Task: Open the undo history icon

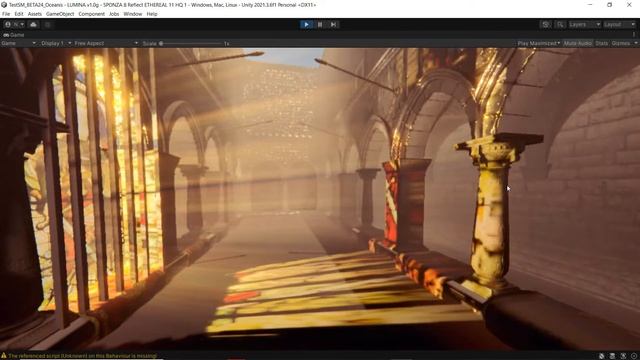Action: (545, 24)
